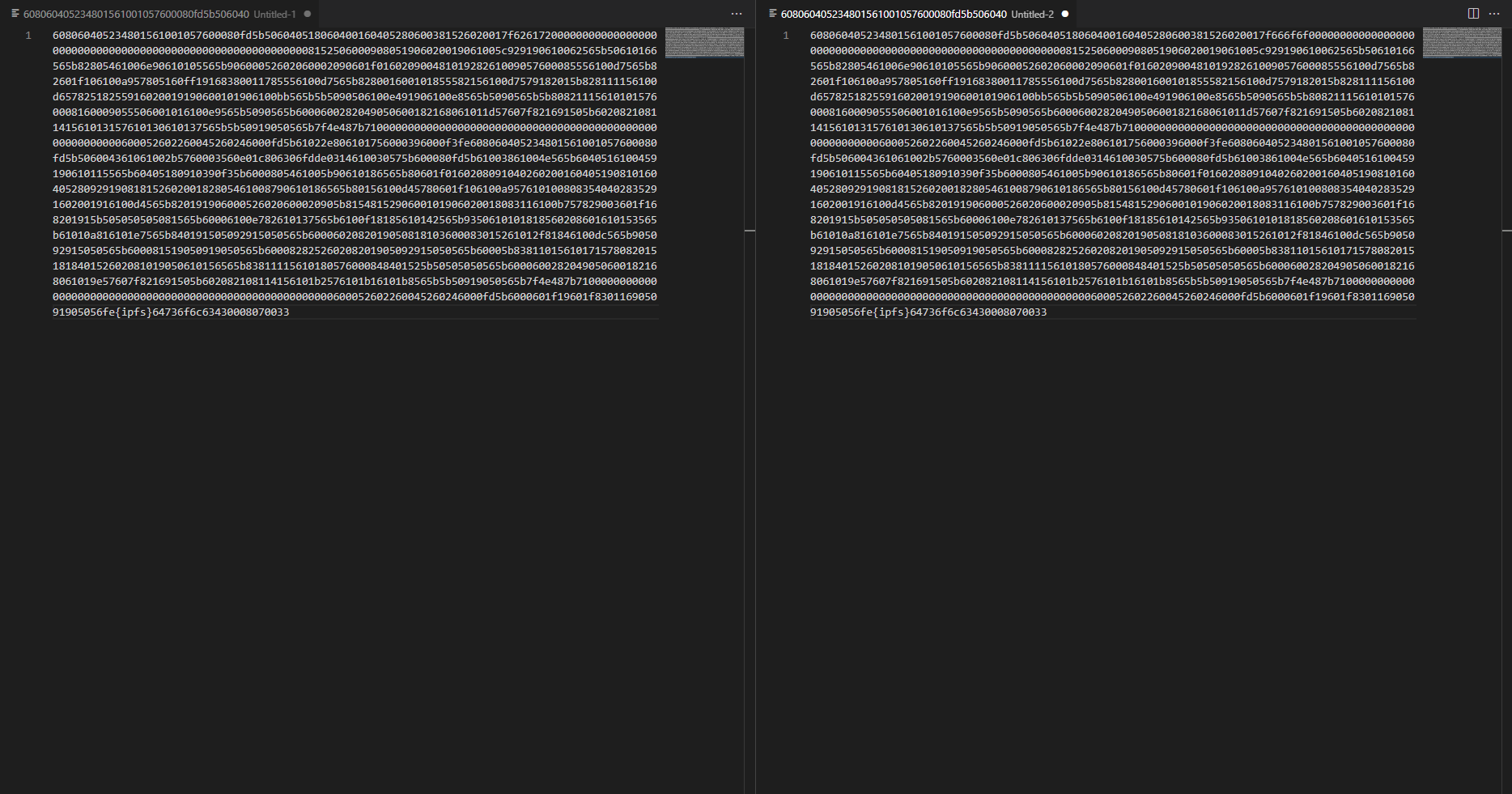The height and width of the screenshot is (794, 1512).
Task: Select line number 1 in Untitled-1 gutter
Action: [28, 36]
